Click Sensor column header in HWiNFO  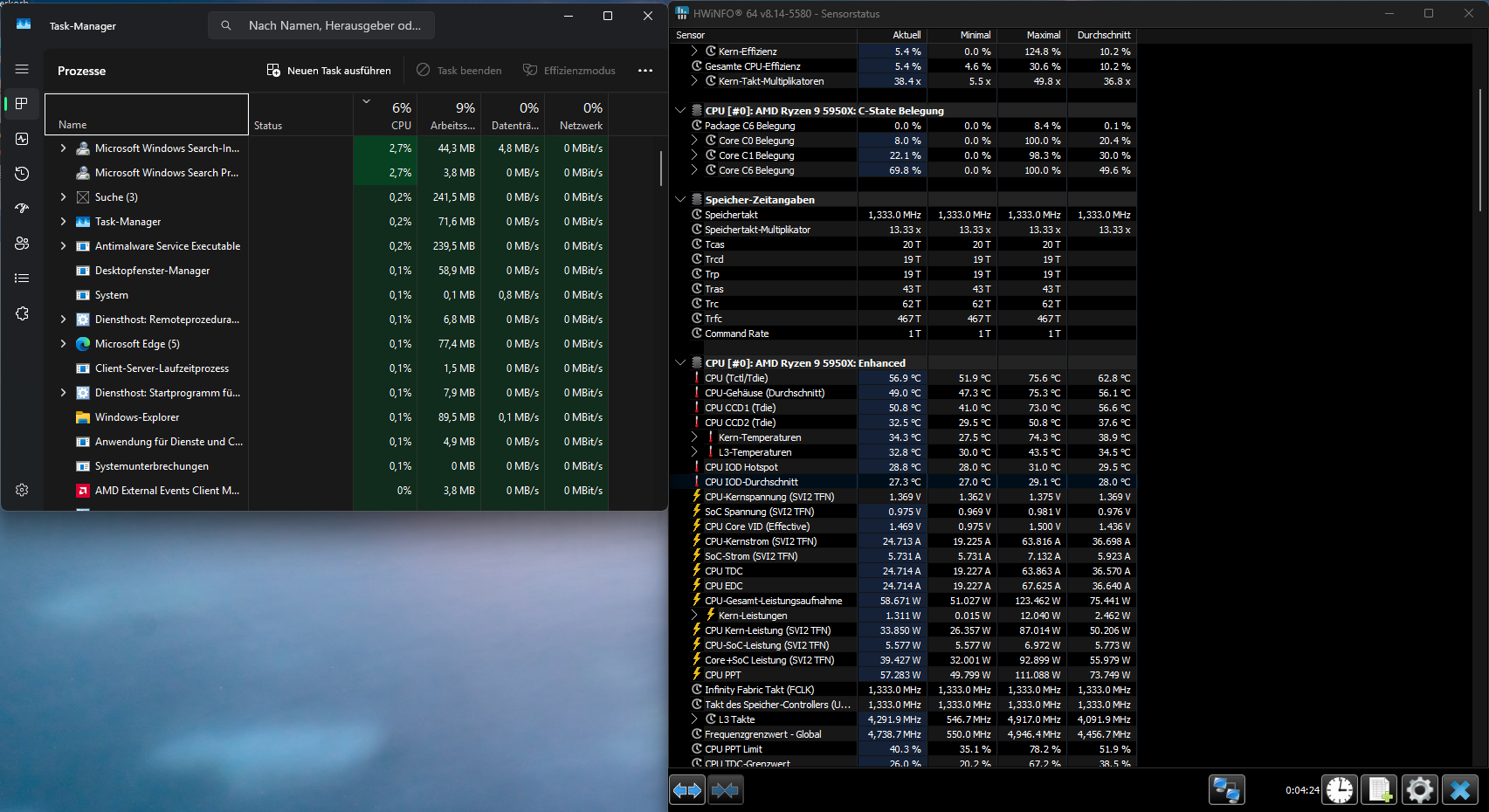click(x=764, y=35)
